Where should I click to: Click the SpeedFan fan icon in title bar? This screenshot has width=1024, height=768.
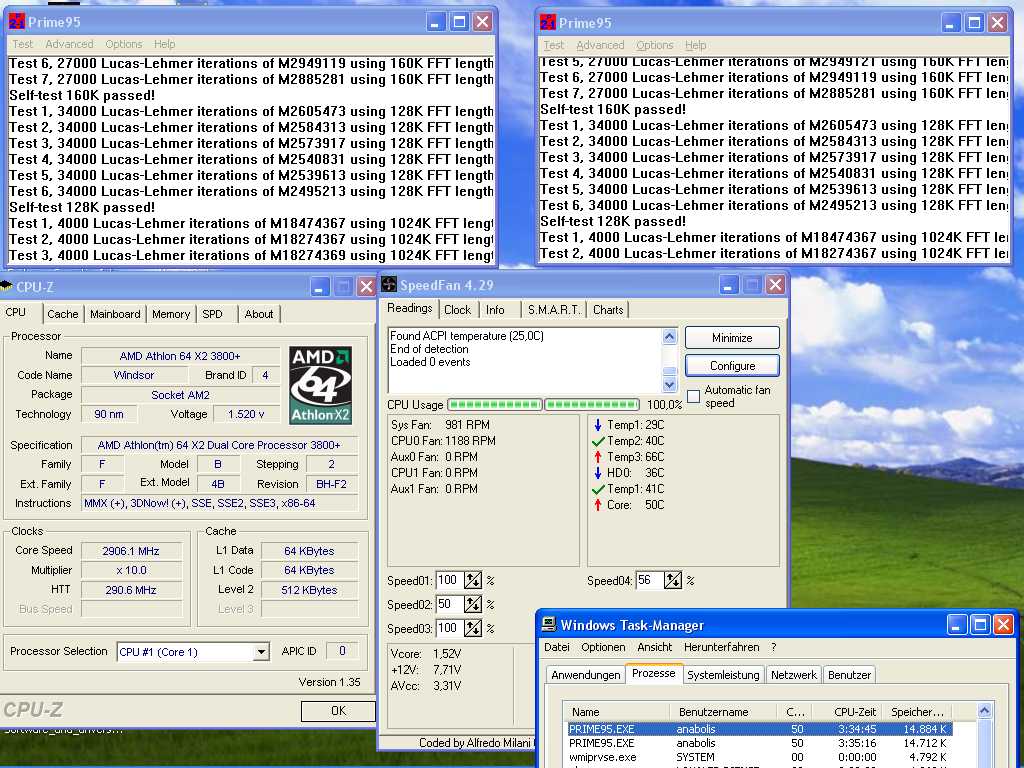pyautogui.click(x=389, y=284)
